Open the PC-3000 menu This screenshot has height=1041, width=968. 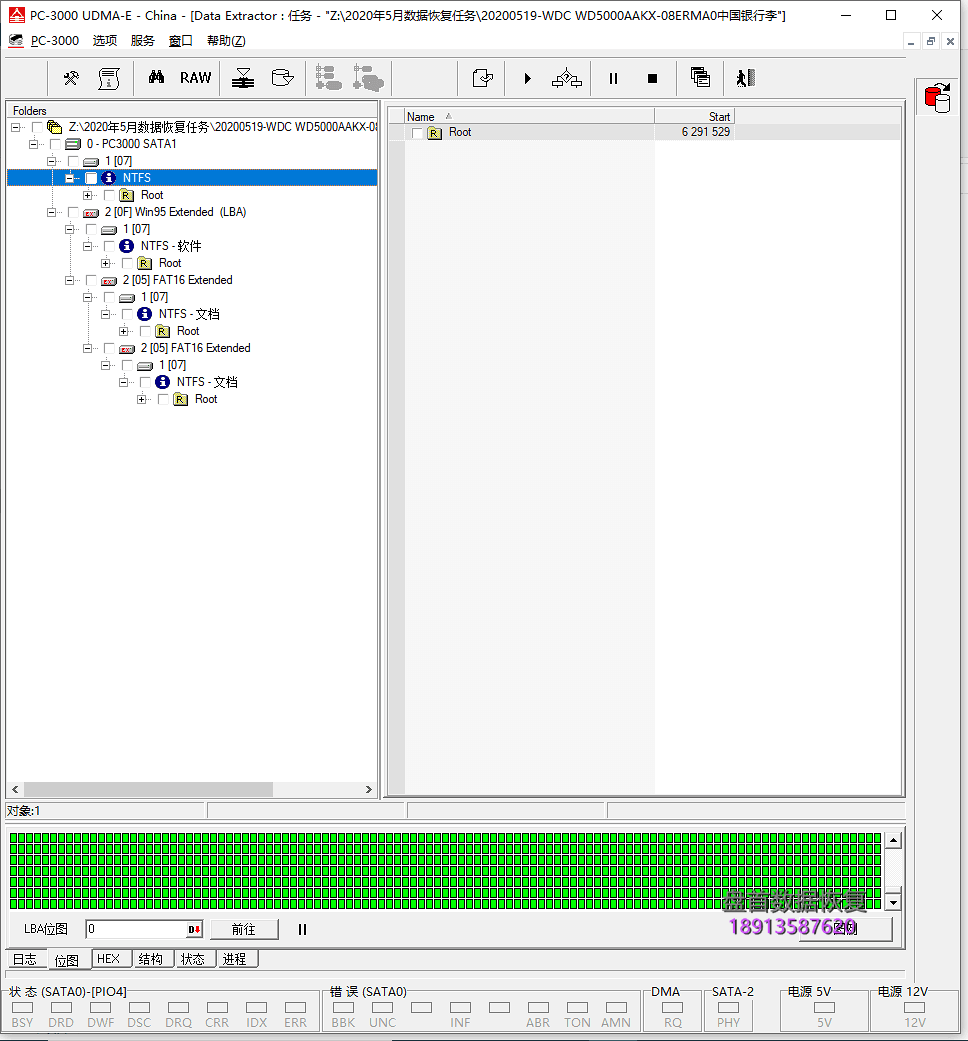pyautogui.click(x=55, y=40)
